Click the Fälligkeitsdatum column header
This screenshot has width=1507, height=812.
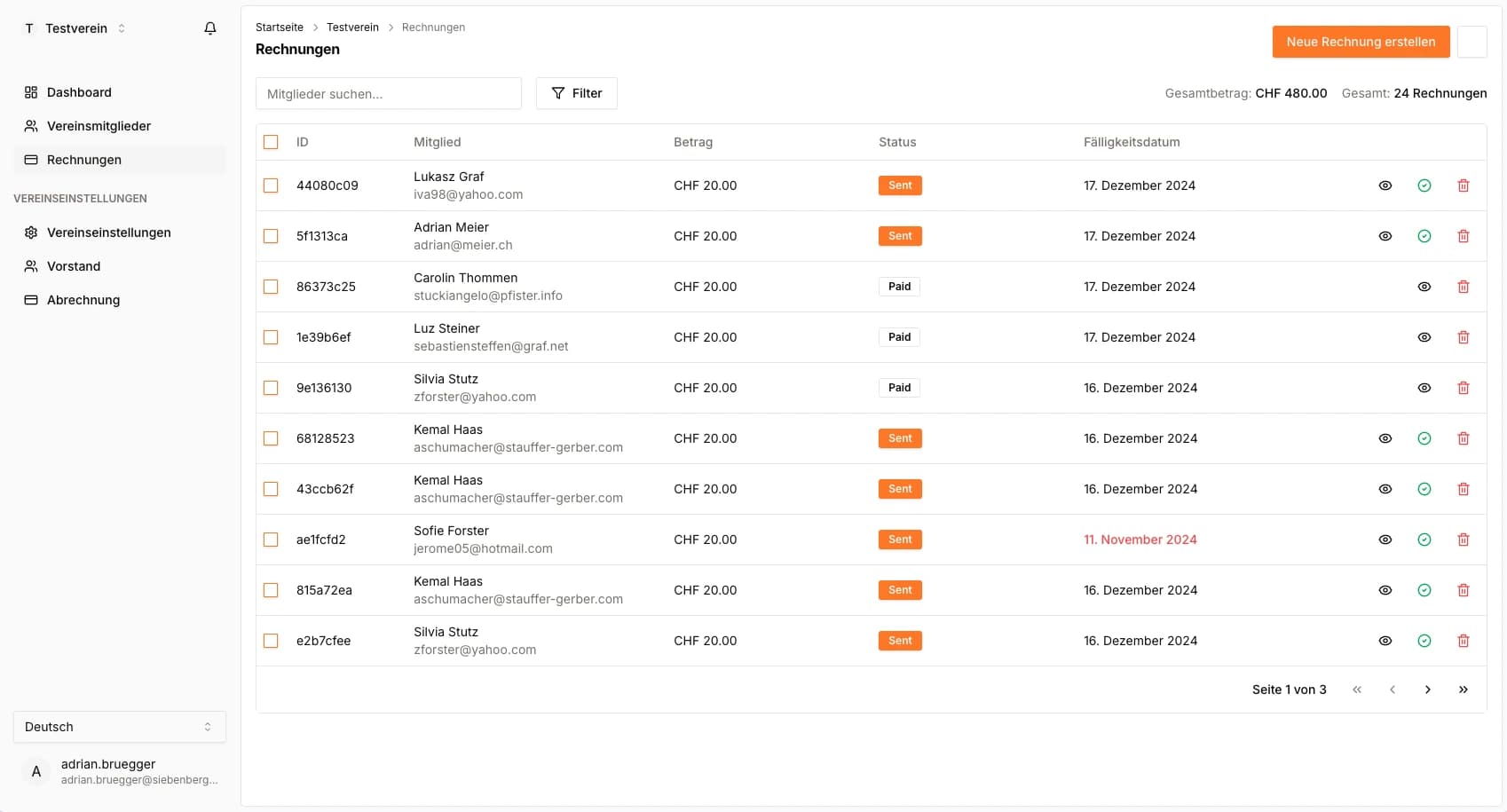[1132, 142]
